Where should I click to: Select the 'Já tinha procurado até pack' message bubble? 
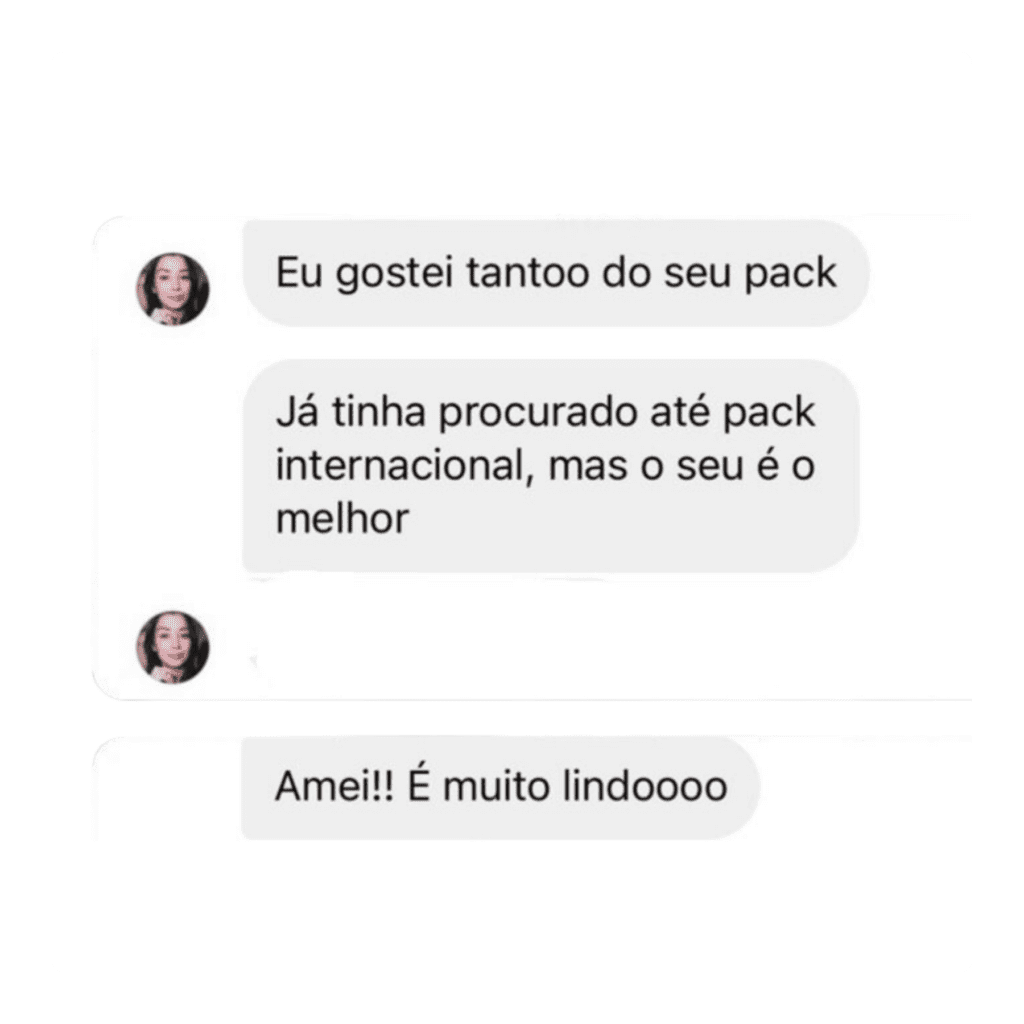[551, 466]
